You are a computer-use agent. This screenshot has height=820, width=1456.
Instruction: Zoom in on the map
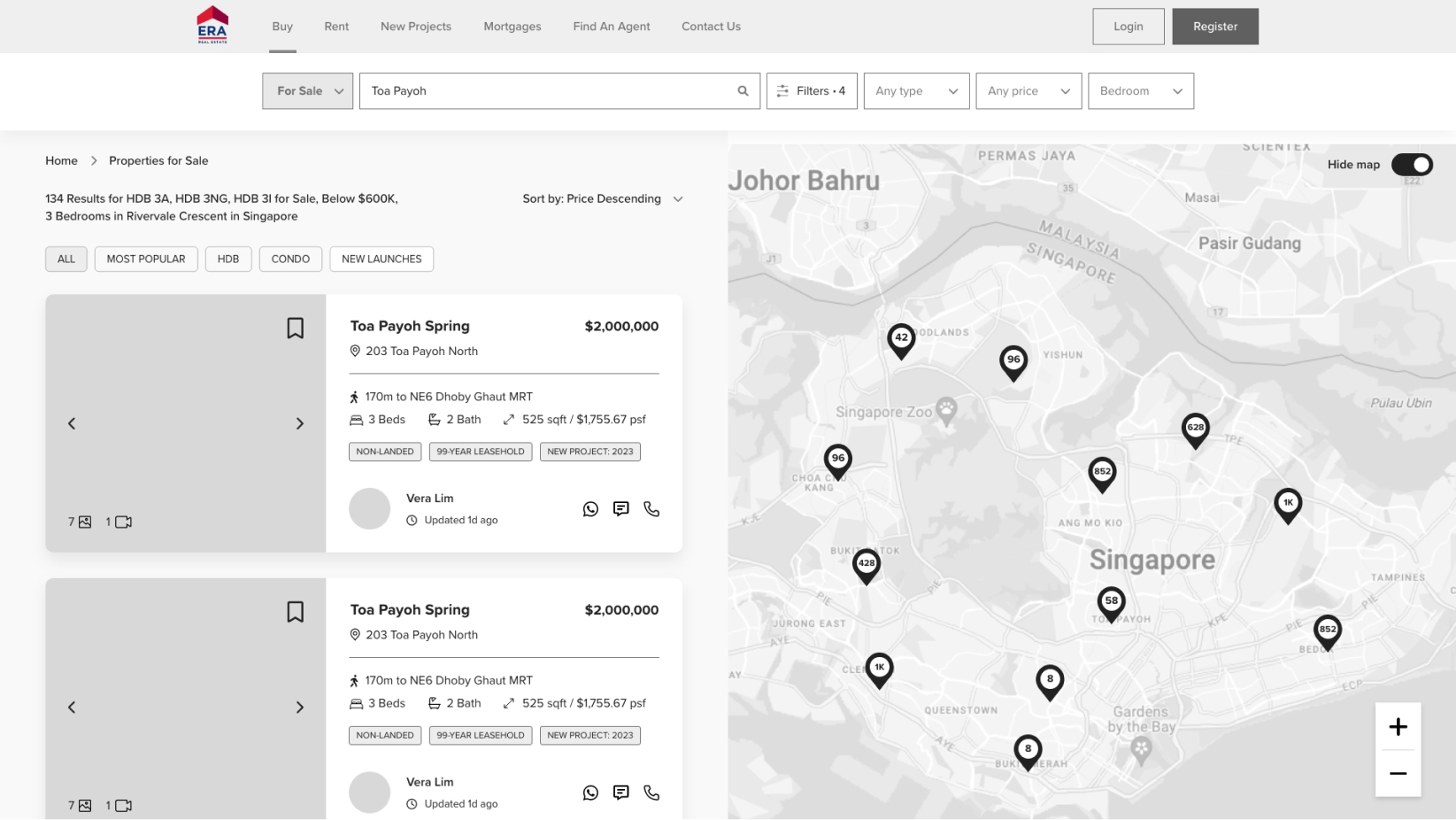[1398, 727]
